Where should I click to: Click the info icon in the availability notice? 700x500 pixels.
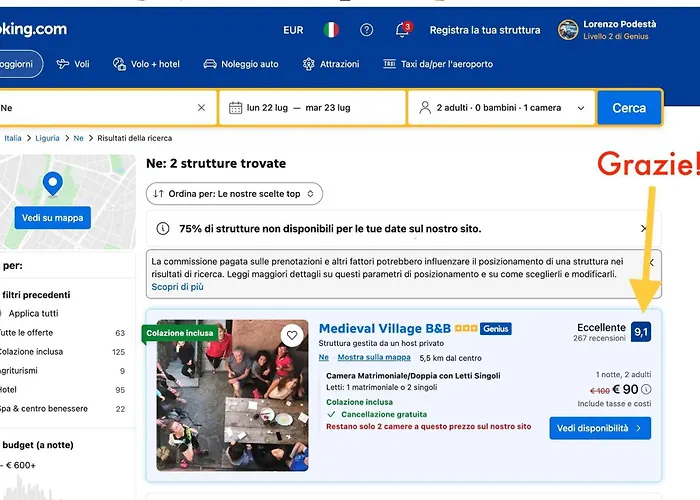tap(162, 229)
